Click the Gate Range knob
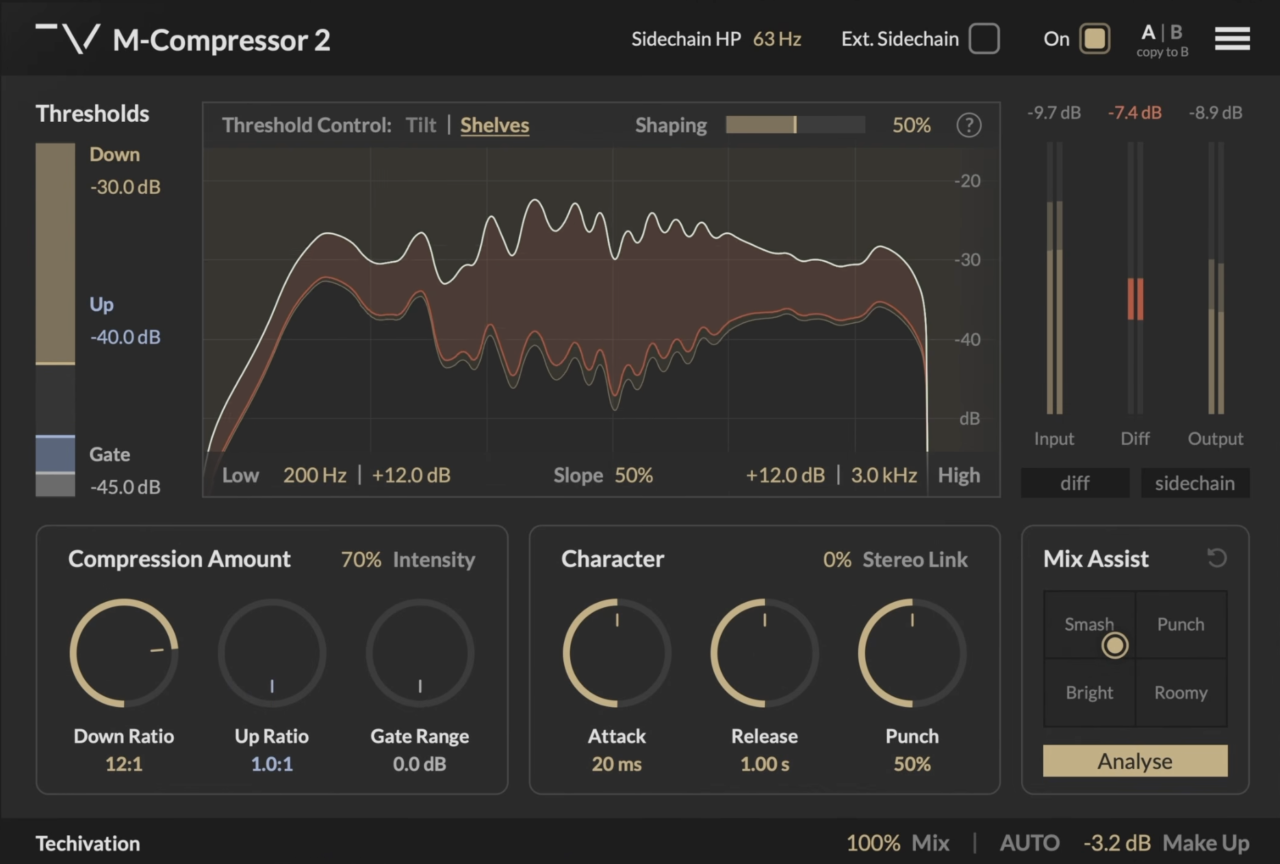This screenshot has width=1280, height=864. (420, 653)
